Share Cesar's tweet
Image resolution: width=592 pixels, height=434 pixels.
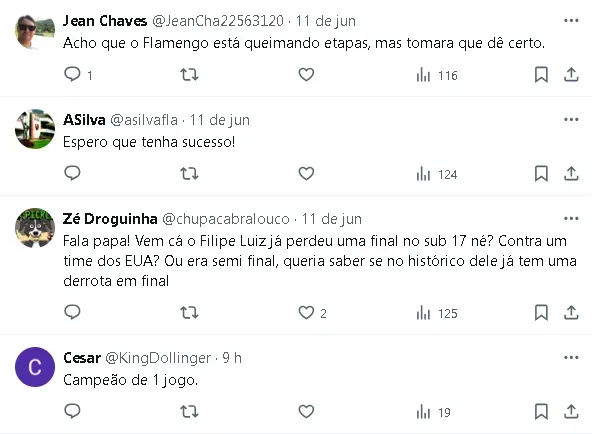point(571,411)
